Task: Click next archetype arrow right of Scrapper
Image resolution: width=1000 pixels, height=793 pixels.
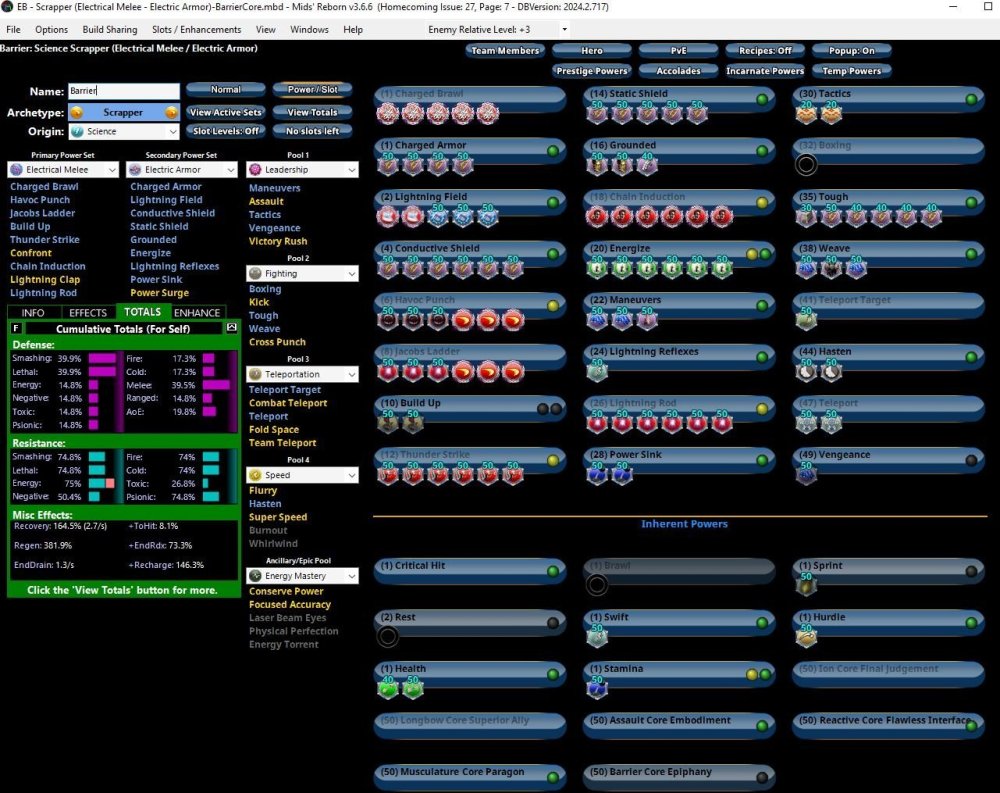Action: [171, 113]
